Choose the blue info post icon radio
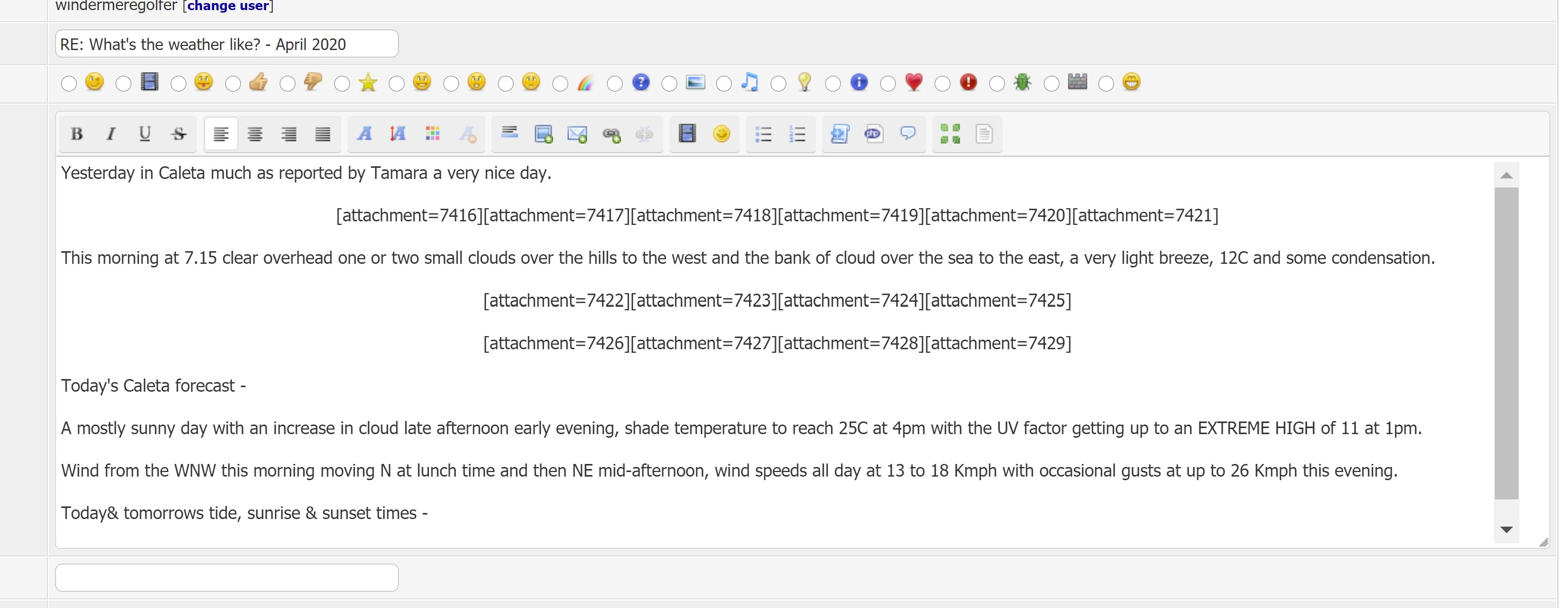The height and width of the screenshot is (608, 1568). [x=833, y=83]
